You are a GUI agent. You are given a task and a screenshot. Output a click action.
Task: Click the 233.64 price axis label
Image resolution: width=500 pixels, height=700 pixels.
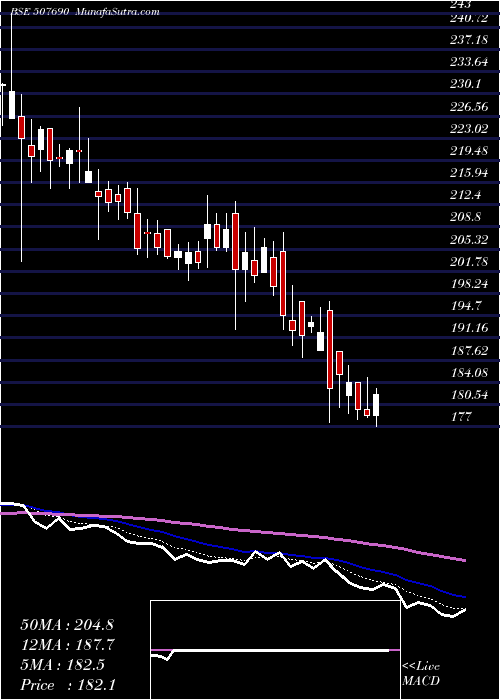click(468, 62)
